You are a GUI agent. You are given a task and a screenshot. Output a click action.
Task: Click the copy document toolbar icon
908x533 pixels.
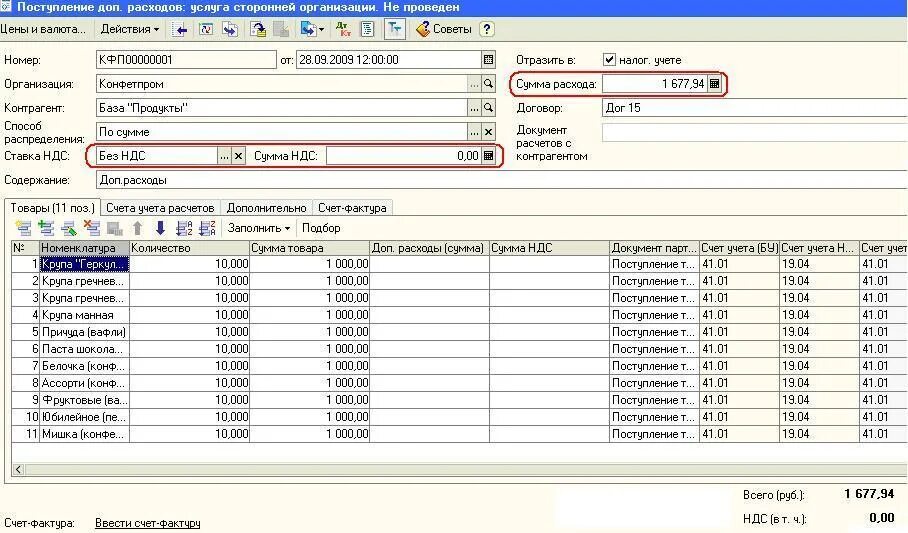click(x=230, y=29)
